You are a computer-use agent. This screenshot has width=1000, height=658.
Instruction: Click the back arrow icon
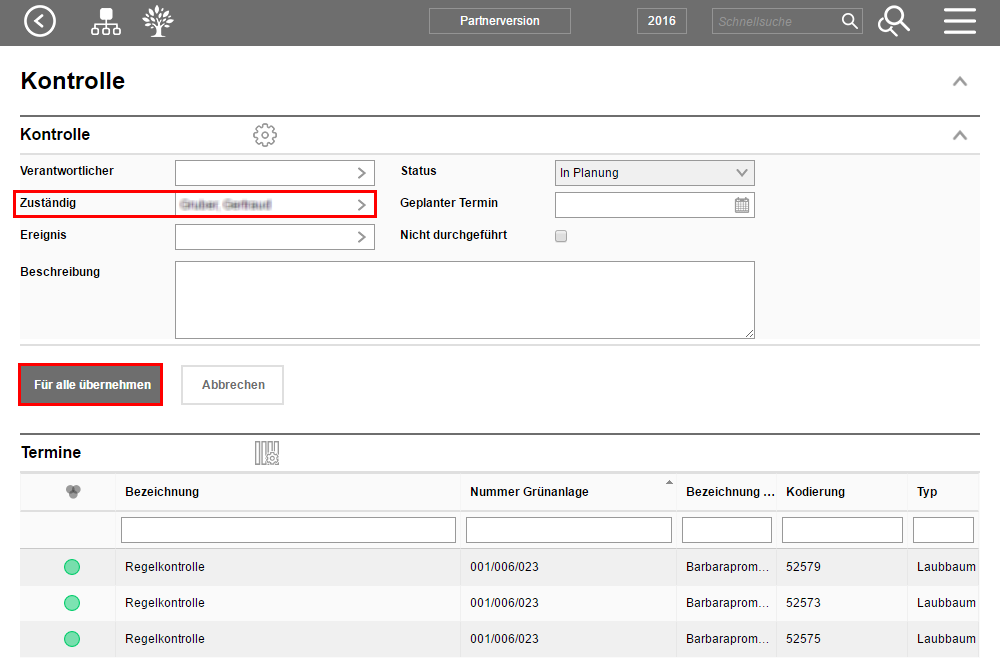pos(40,21)
